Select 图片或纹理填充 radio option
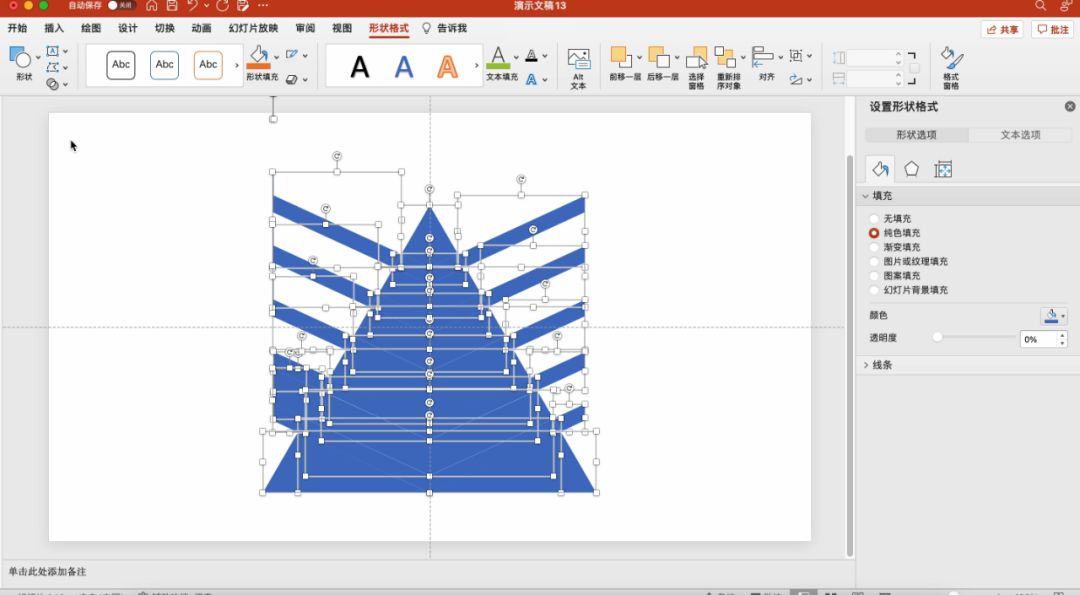 point(874,262)
